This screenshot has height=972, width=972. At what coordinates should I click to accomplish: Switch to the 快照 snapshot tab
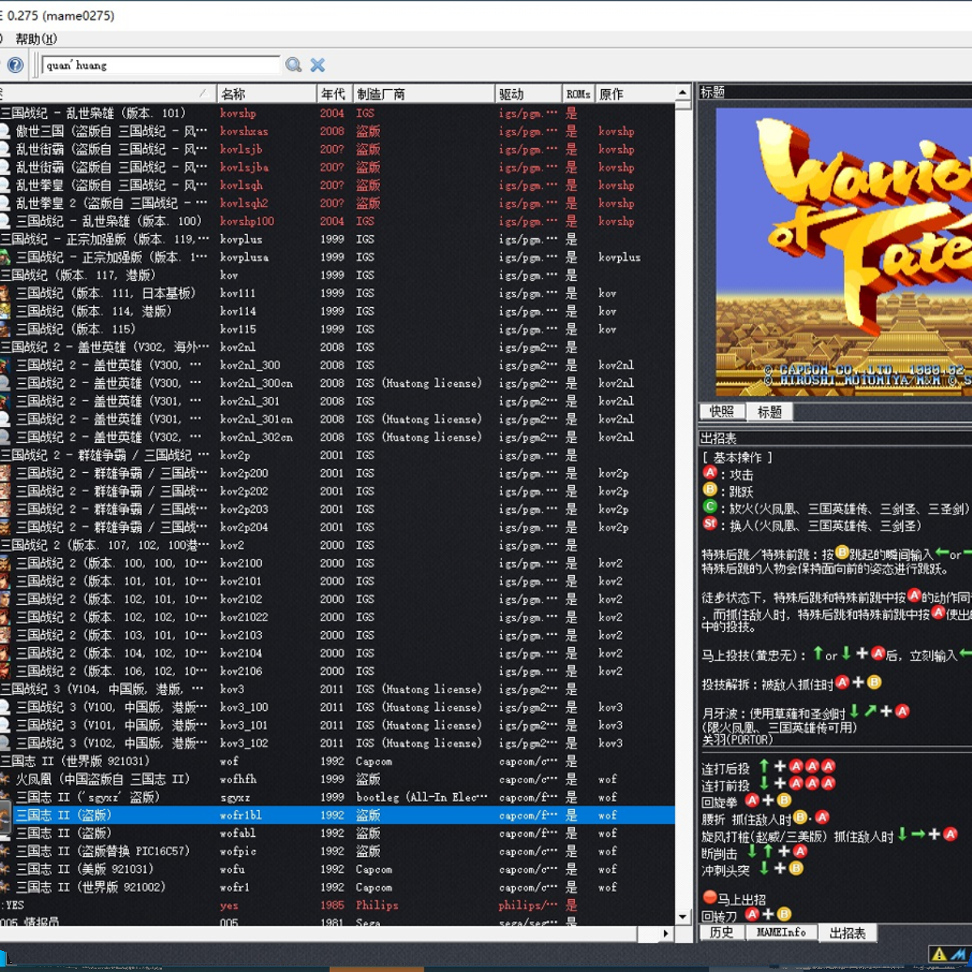(x=722, y=412)
